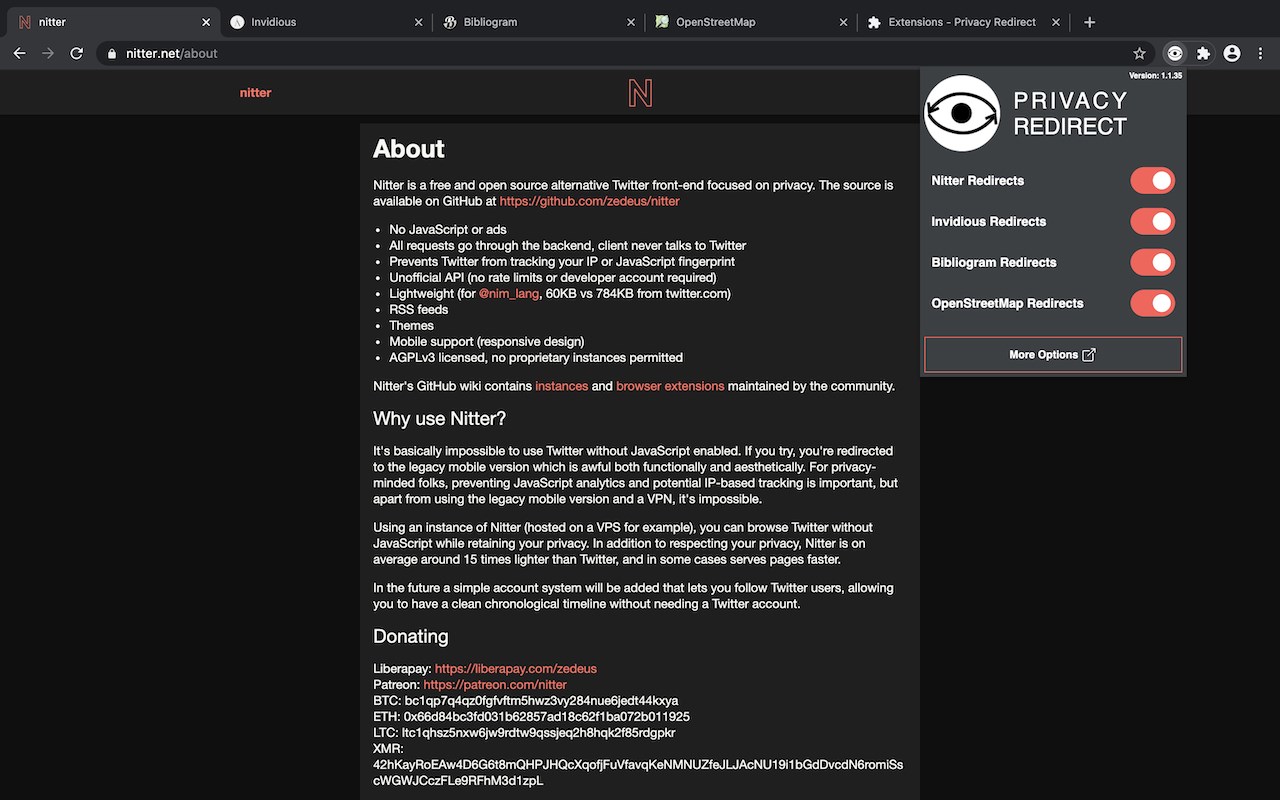This screenshot has width=1280, height=800.
Task: Click the XMR donation address
Action: coord(638,773)
